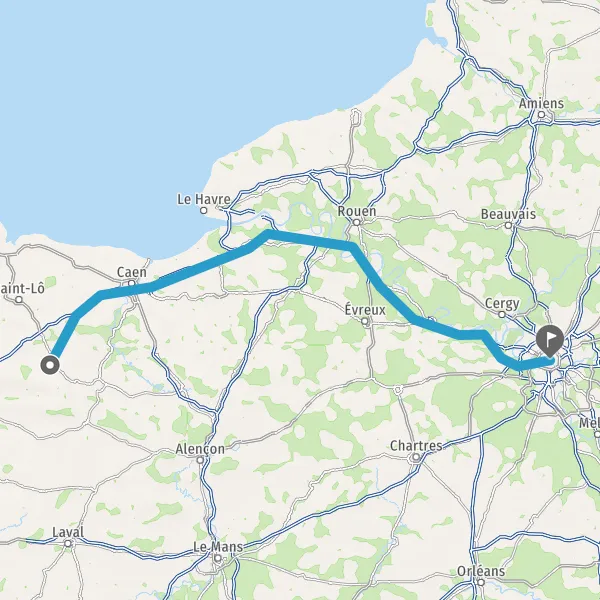Viewport: 600px width, 600px height.
Task: Click the Le Mans city marker
Action: tap(218, 558)
